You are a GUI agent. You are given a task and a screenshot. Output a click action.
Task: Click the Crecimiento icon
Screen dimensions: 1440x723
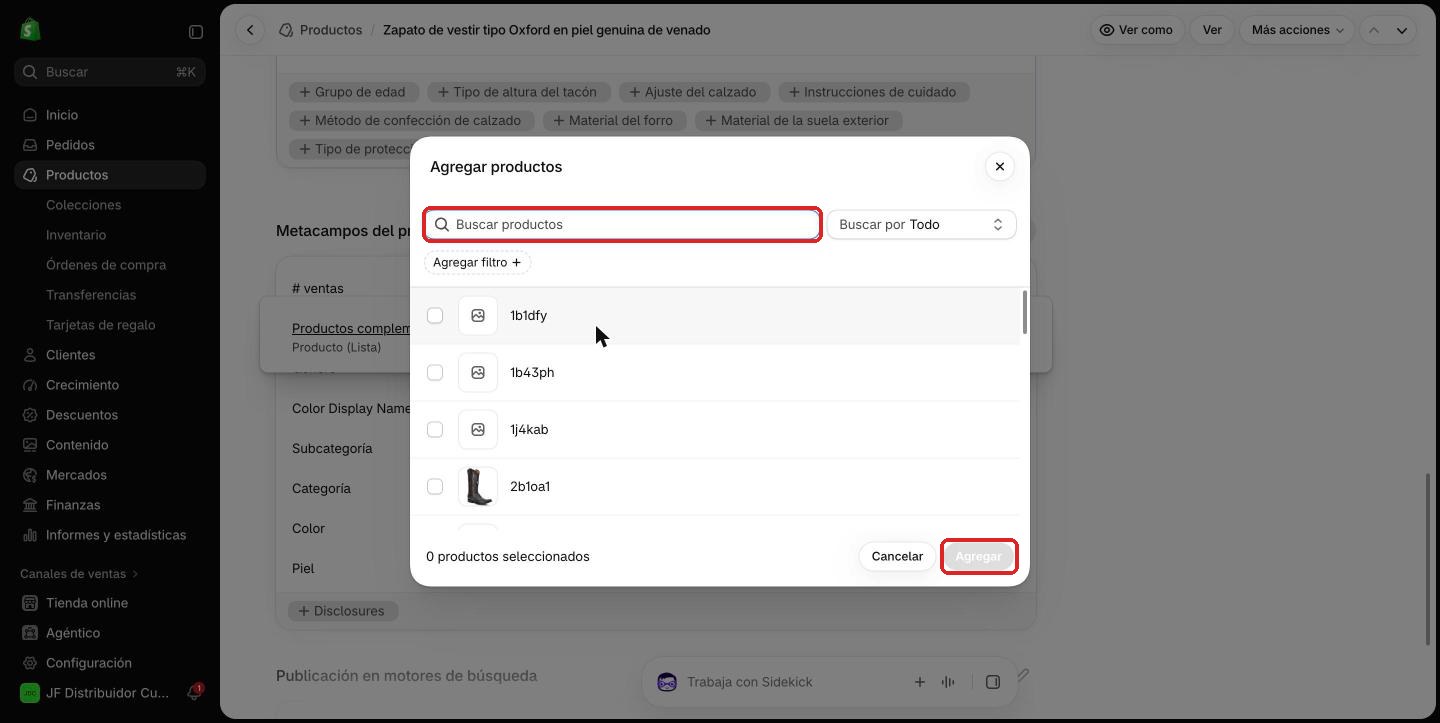tap(30, 385)
